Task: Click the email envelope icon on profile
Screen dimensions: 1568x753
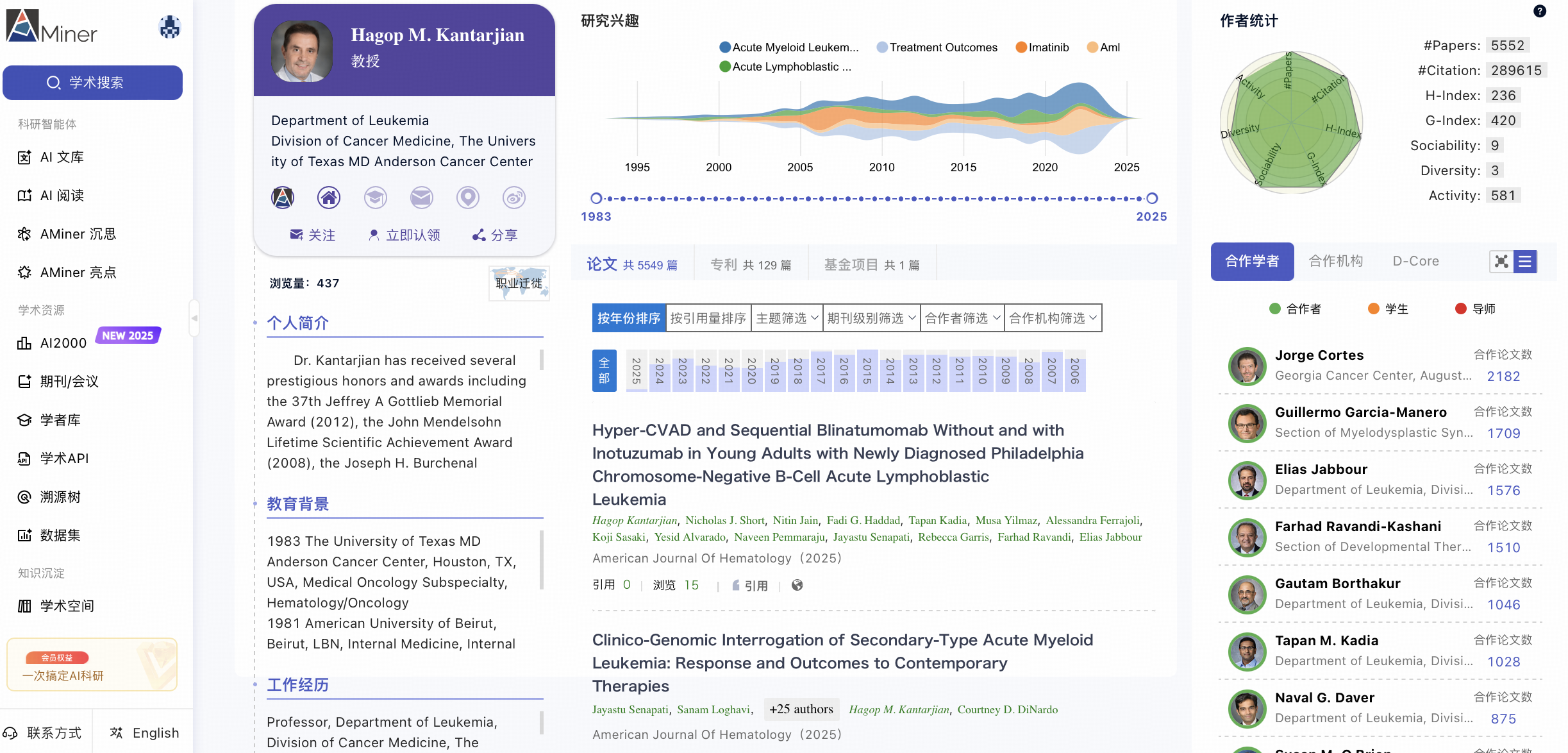Action: [421, 198]
